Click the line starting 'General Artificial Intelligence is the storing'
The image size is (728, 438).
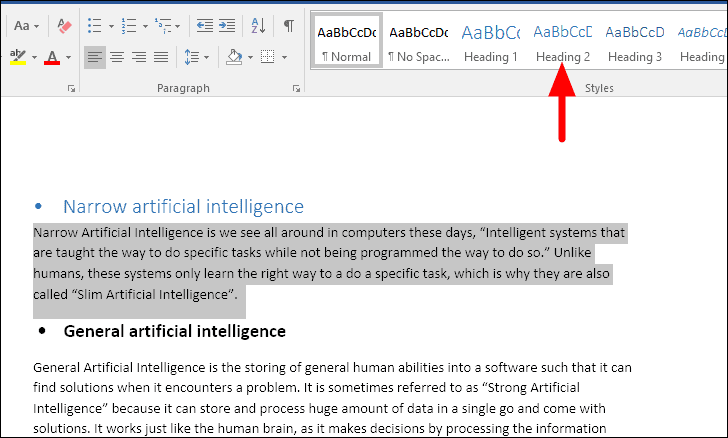(x=332, y=367)
